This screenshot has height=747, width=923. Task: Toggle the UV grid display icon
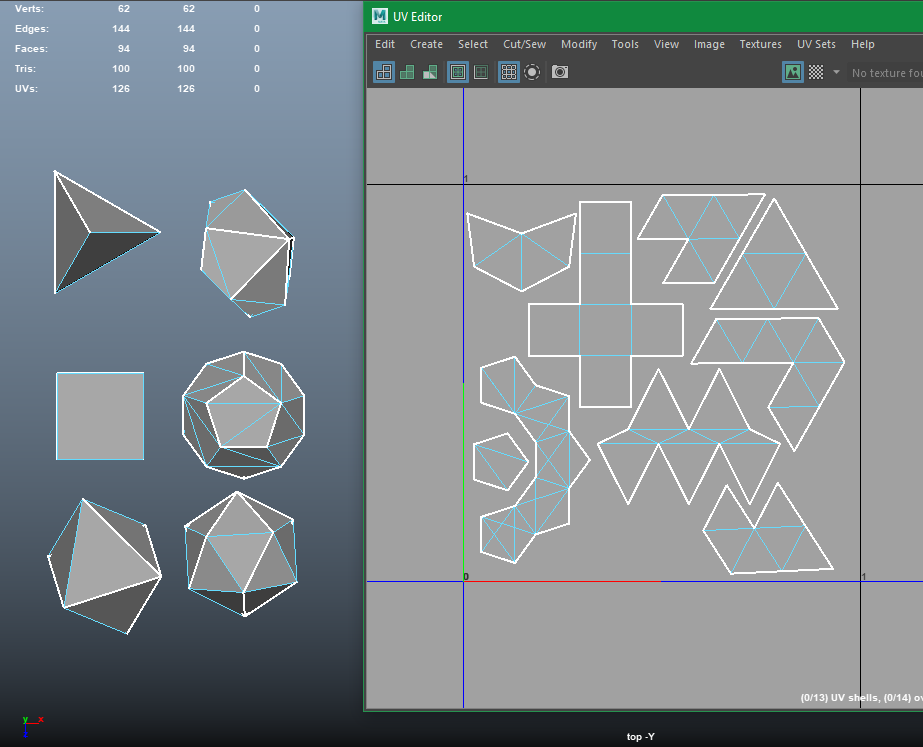tap(509, 72)
